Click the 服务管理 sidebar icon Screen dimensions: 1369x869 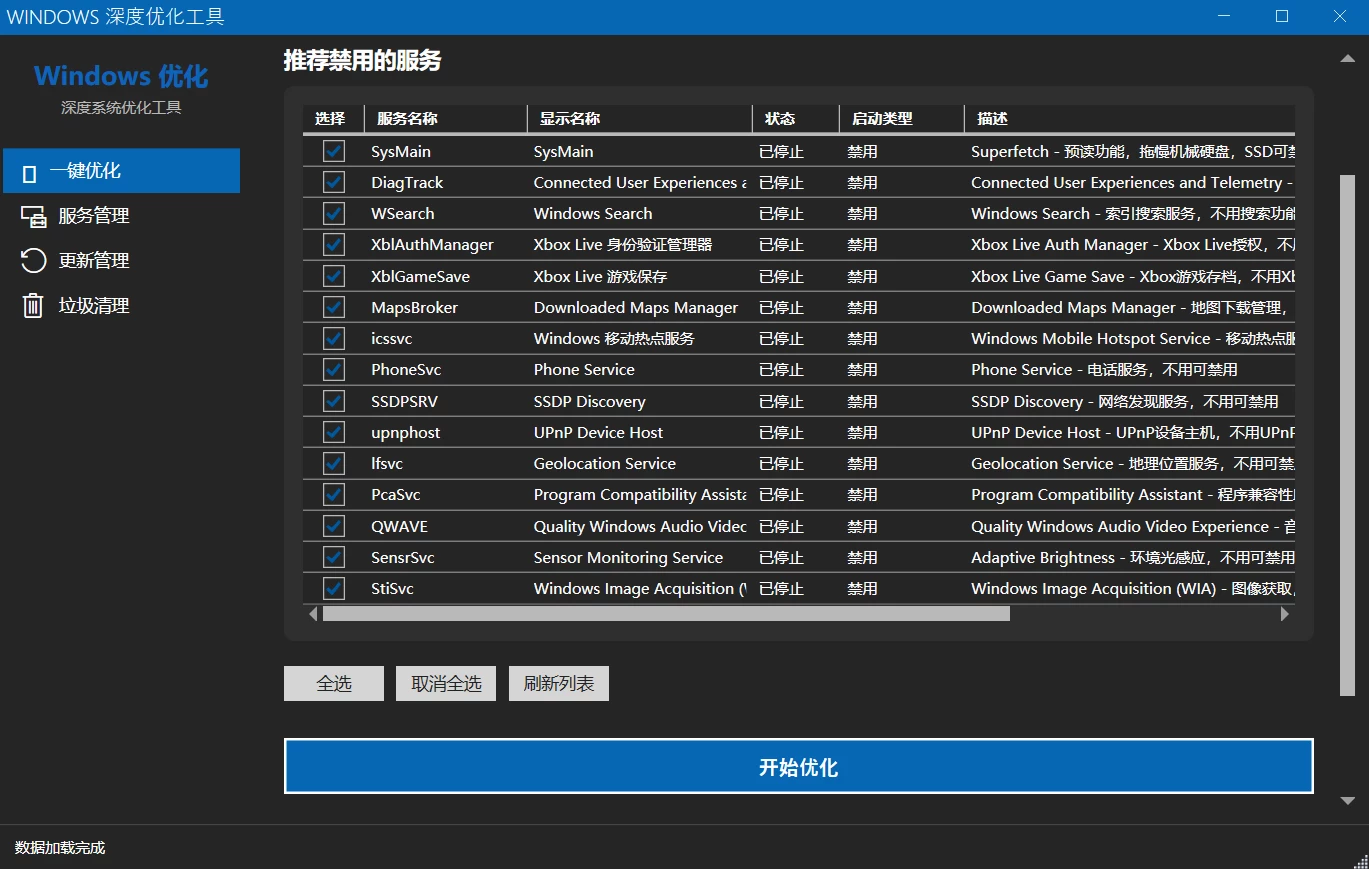click(33, 215)
